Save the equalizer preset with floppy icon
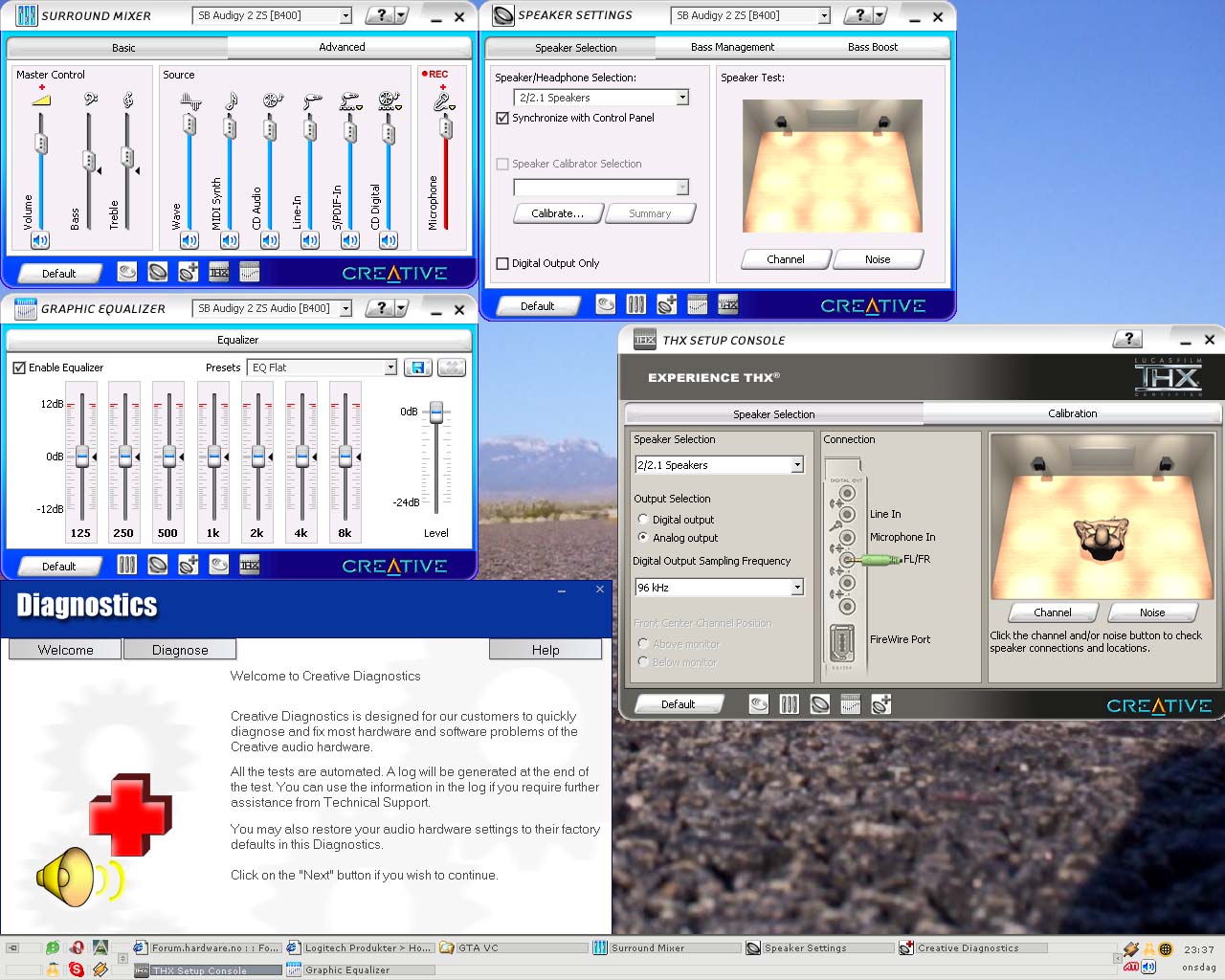This screenshot has width=1225, height=980. pyautogui.click(x=417, y=367)
